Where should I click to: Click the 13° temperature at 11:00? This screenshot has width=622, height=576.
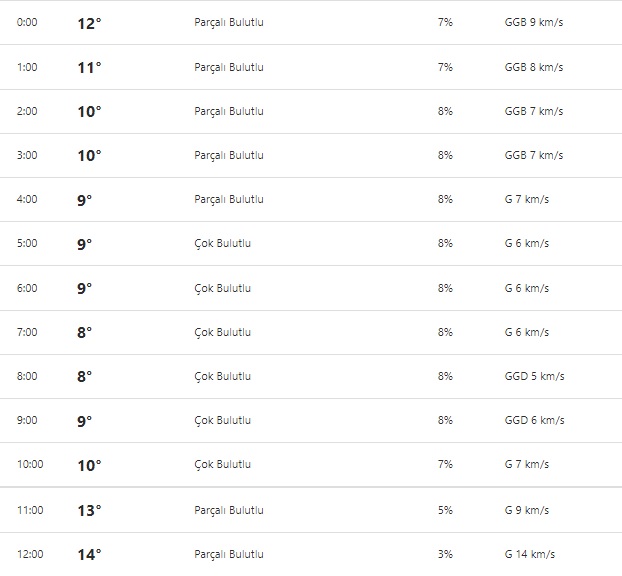point(89,510)
